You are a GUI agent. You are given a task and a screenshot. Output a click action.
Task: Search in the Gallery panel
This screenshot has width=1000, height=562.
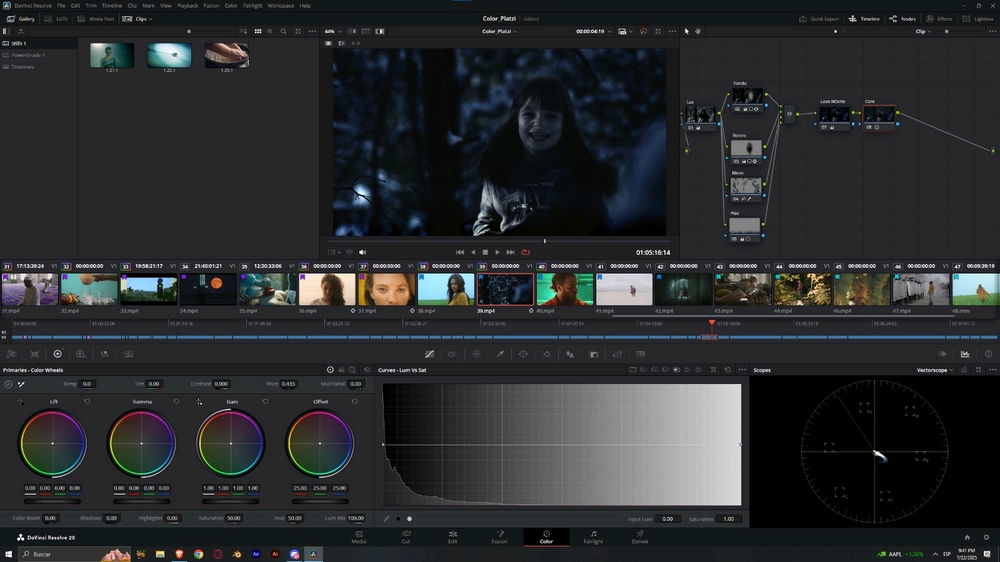pos(284,31)
